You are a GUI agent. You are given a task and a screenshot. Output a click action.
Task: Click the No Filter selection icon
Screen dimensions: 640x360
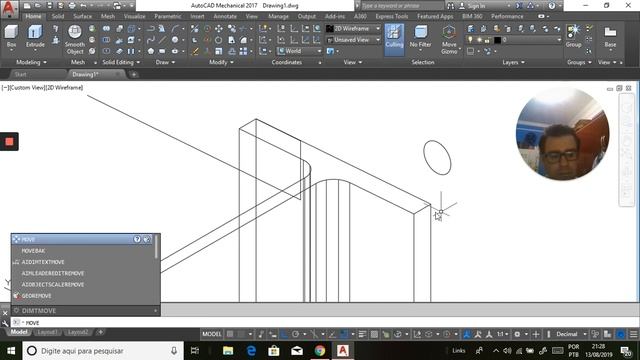point(420,37)
